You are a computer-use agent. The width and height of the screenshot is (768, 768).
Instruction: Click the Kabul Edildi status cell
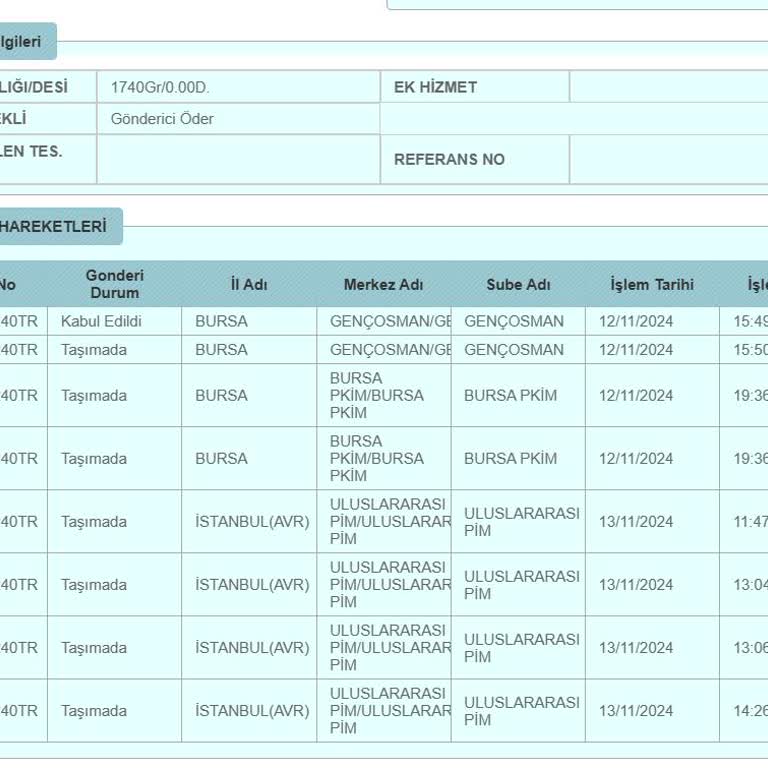click(x=101, y=321)
